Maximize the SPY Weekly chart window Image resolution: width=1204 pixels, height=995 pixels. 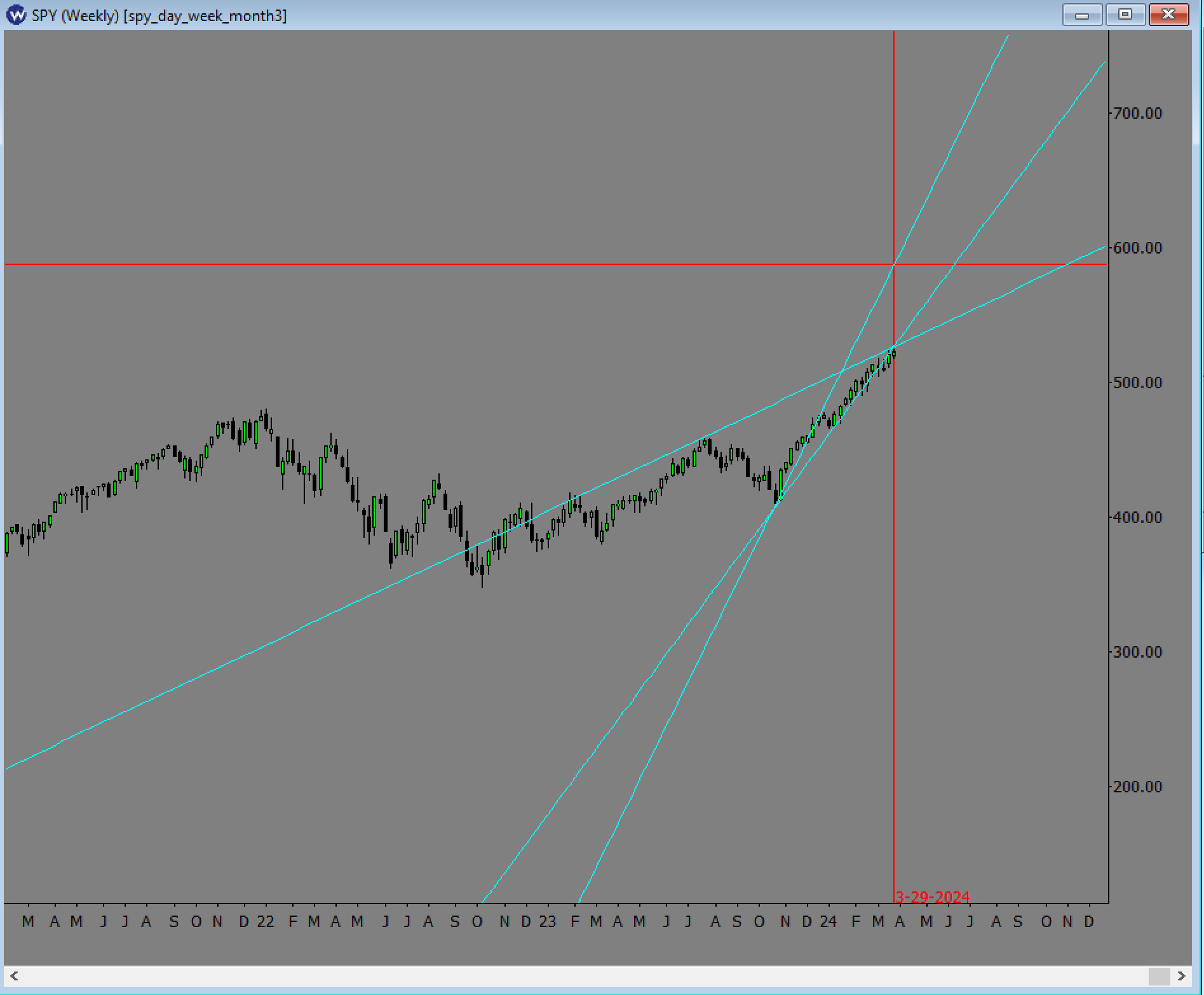pyautogui.click(x=1125, y=15)
